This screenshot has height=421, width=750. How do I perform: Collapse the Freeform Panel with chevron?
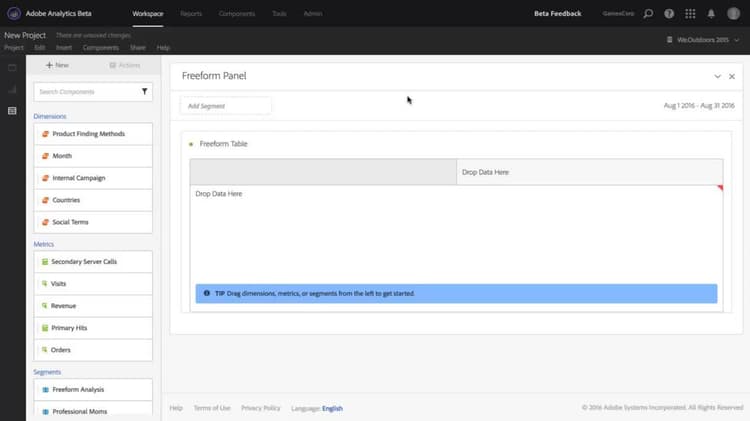(x=717, y=77)
